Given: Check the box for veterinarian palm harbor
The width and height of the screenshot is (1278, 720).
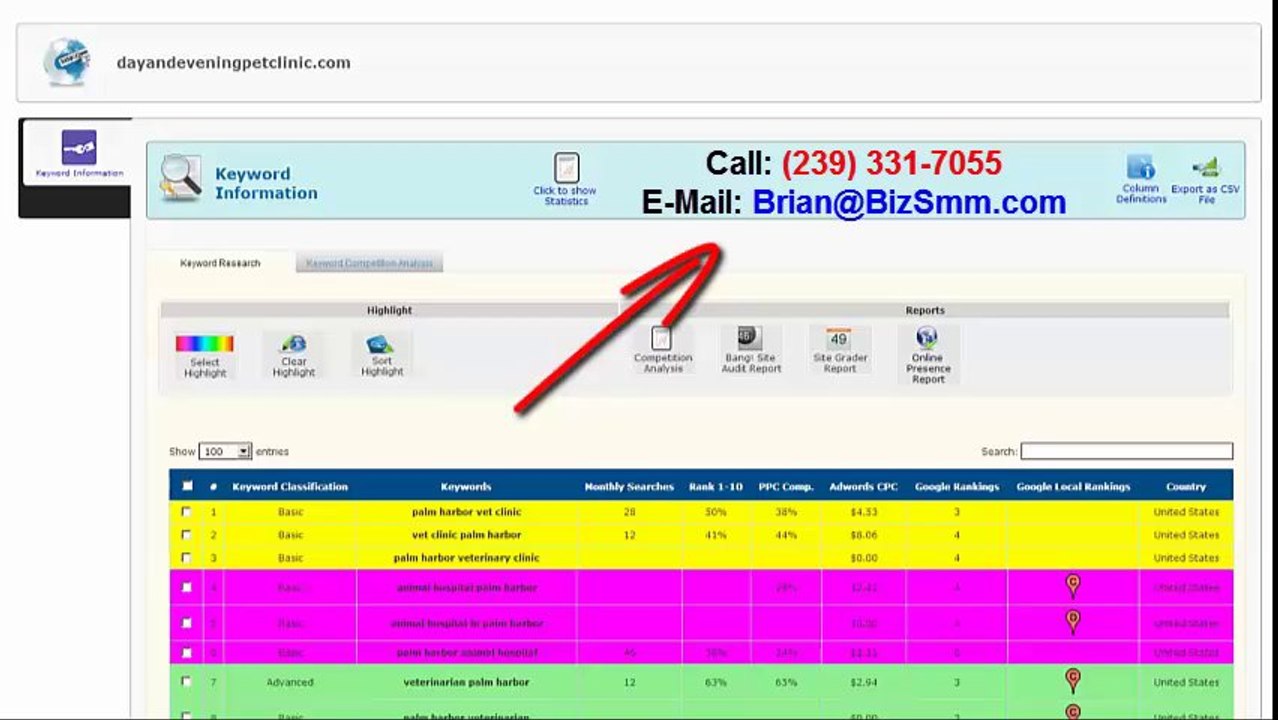Looking at the screenshot, I should 186,682.
